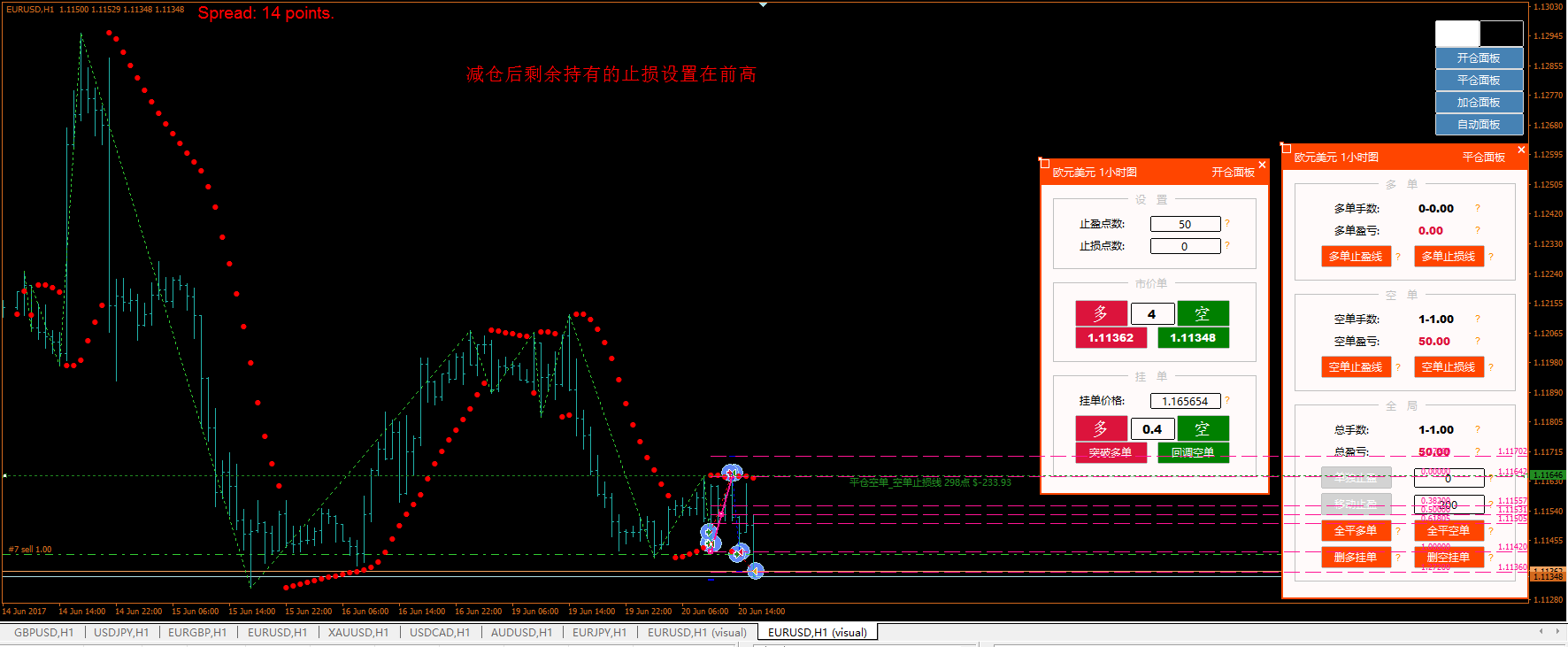Open help for 止损点数 setting

[x=1227, y=246]
